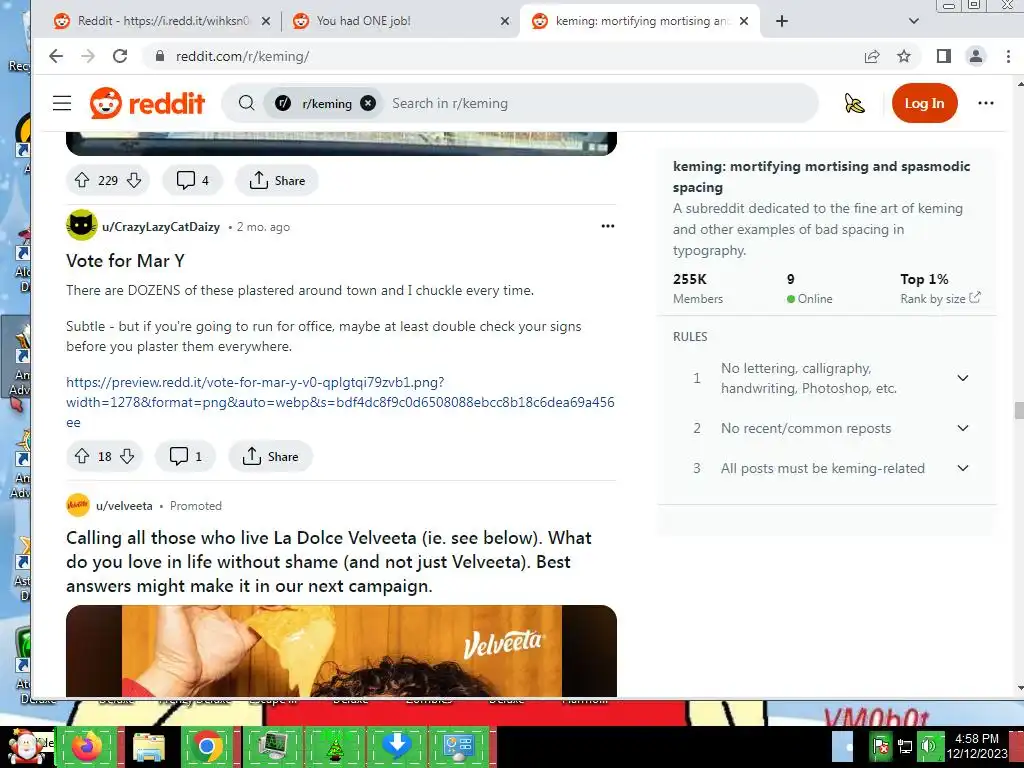1024x768 pixels.
Task: Remove r/keming search filter chip
Action: [368, 103]
